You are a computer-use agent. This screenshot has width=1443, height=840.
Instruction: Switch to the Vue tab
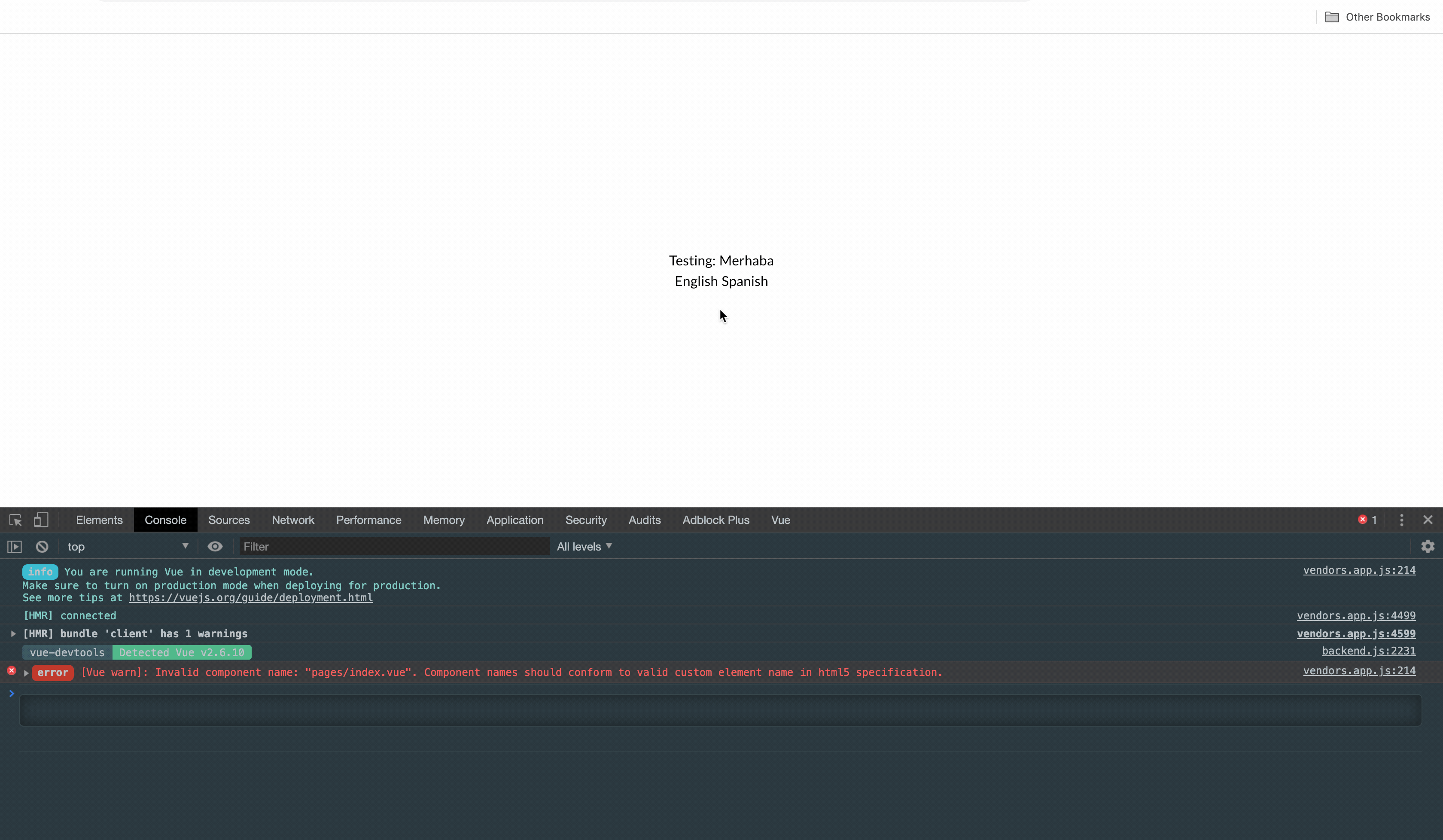780,520
